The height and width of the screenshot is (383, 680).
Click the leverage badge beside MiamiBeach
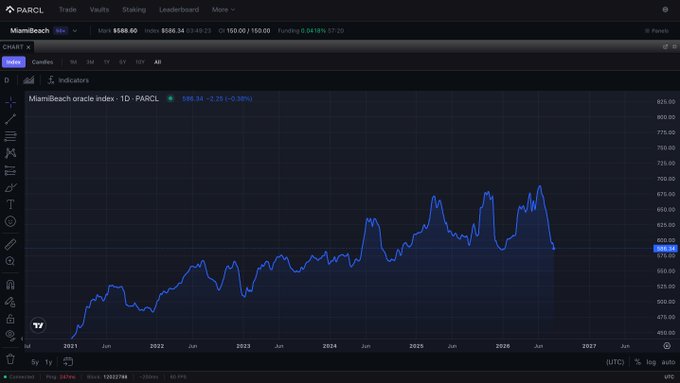click(61, 31)
